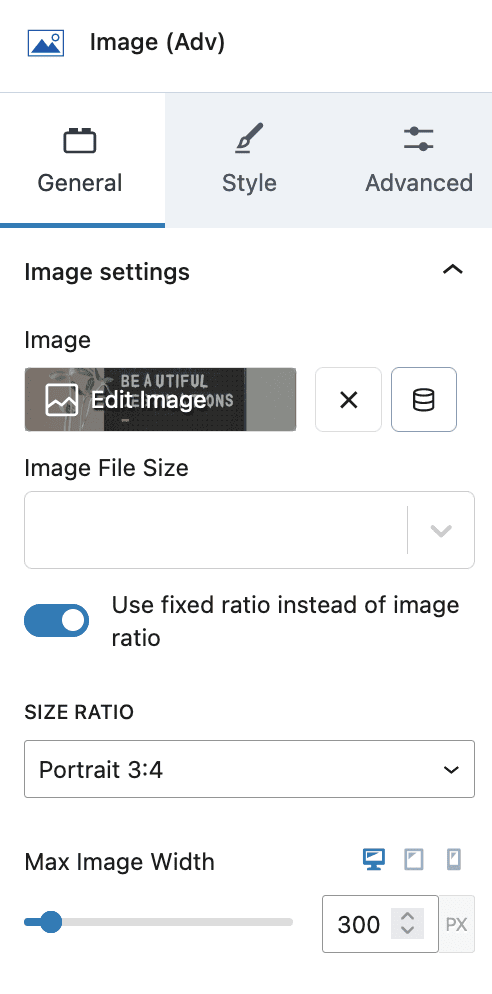
Task: Click the Advanced sliders icon
Action: [418, 139]
